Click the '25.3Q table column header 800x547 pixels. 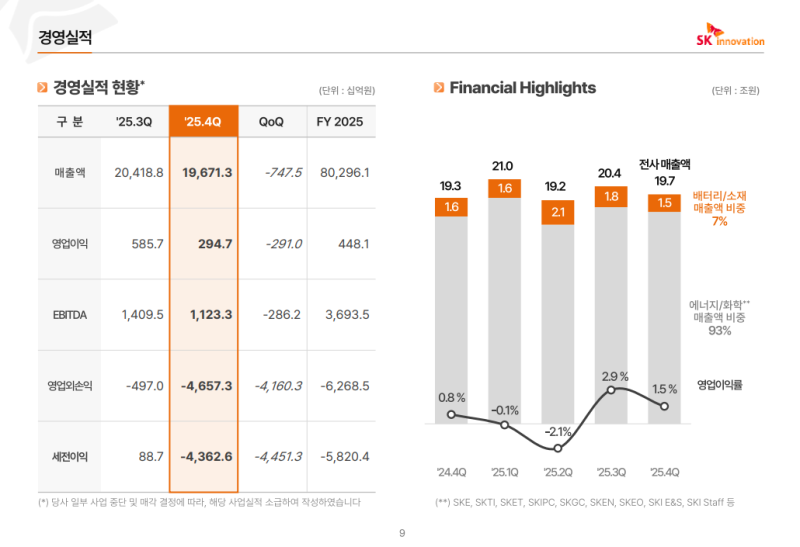tap(134, 121)
